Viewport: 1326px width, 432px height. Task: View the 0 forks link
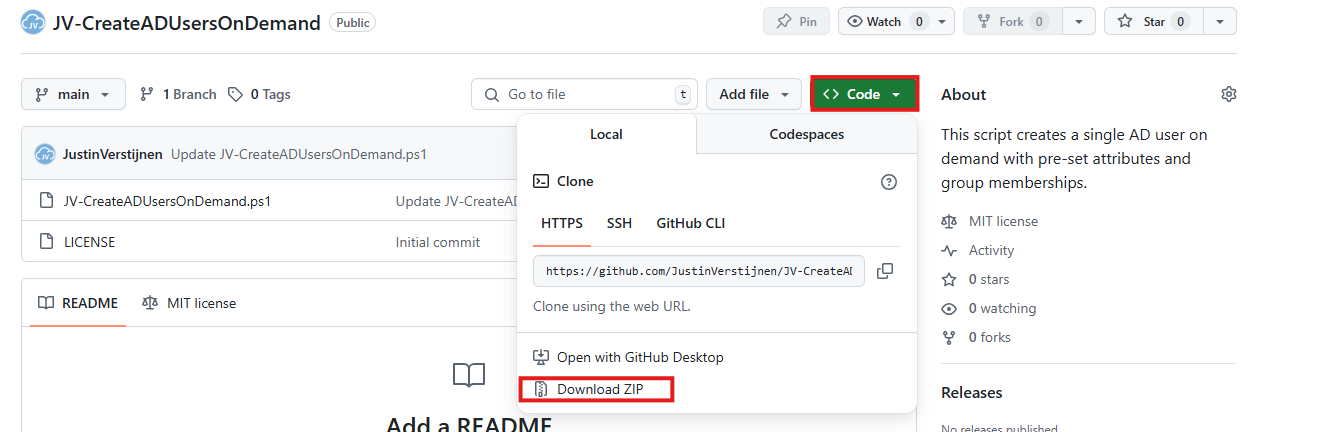tap(990, 337)
